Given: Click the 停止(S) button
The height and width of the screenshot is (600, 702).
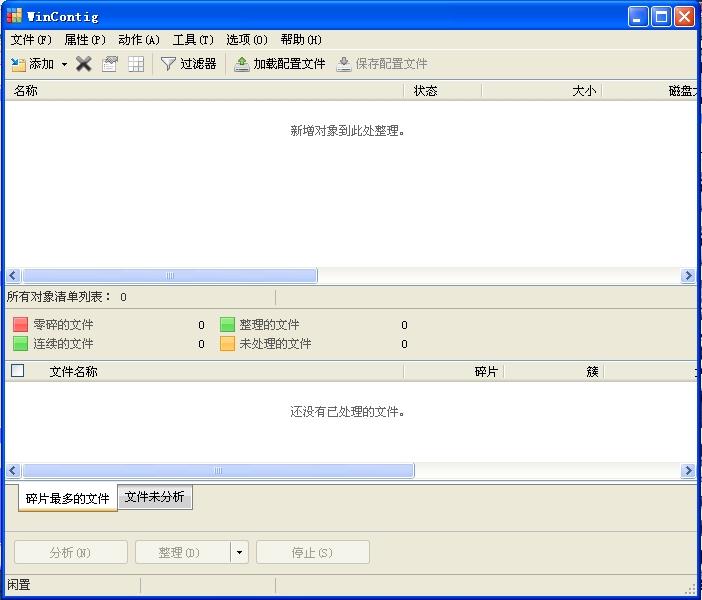Looking at the screenshot, I should 312,553.
